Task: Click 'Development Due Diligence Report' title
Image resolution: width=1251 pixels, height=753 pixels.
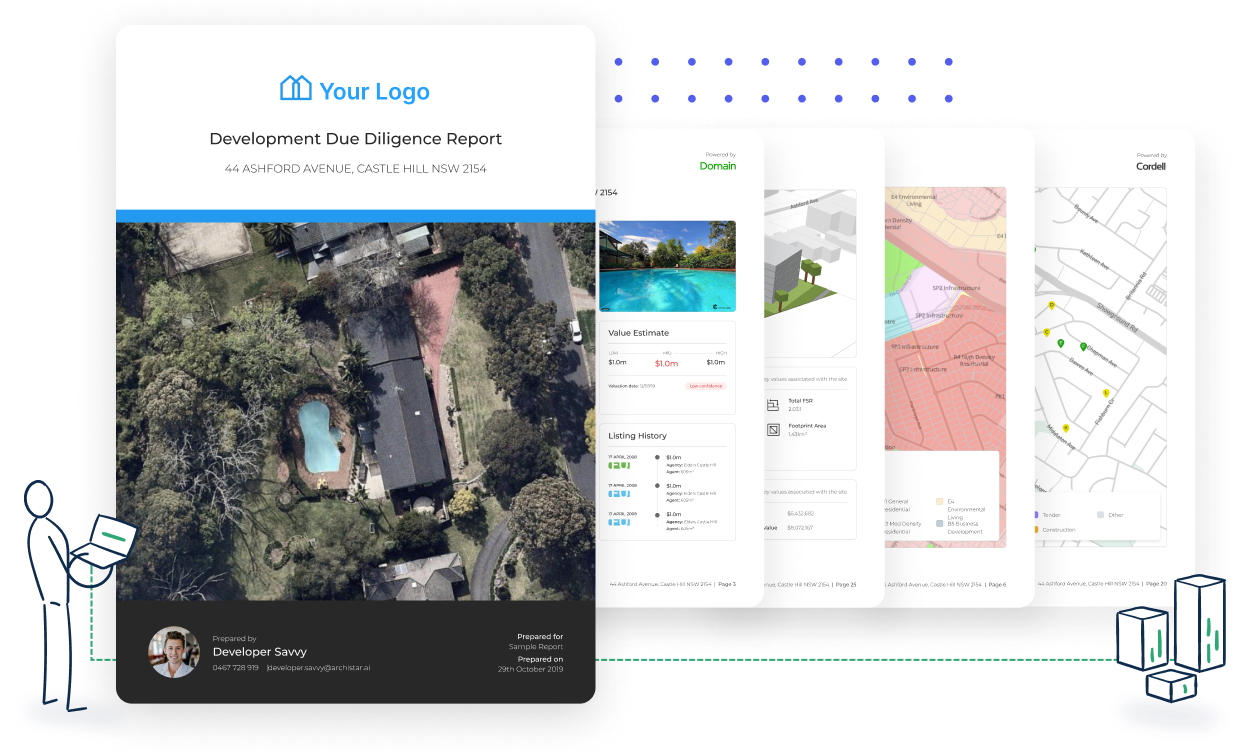Action: click(356, 139)
